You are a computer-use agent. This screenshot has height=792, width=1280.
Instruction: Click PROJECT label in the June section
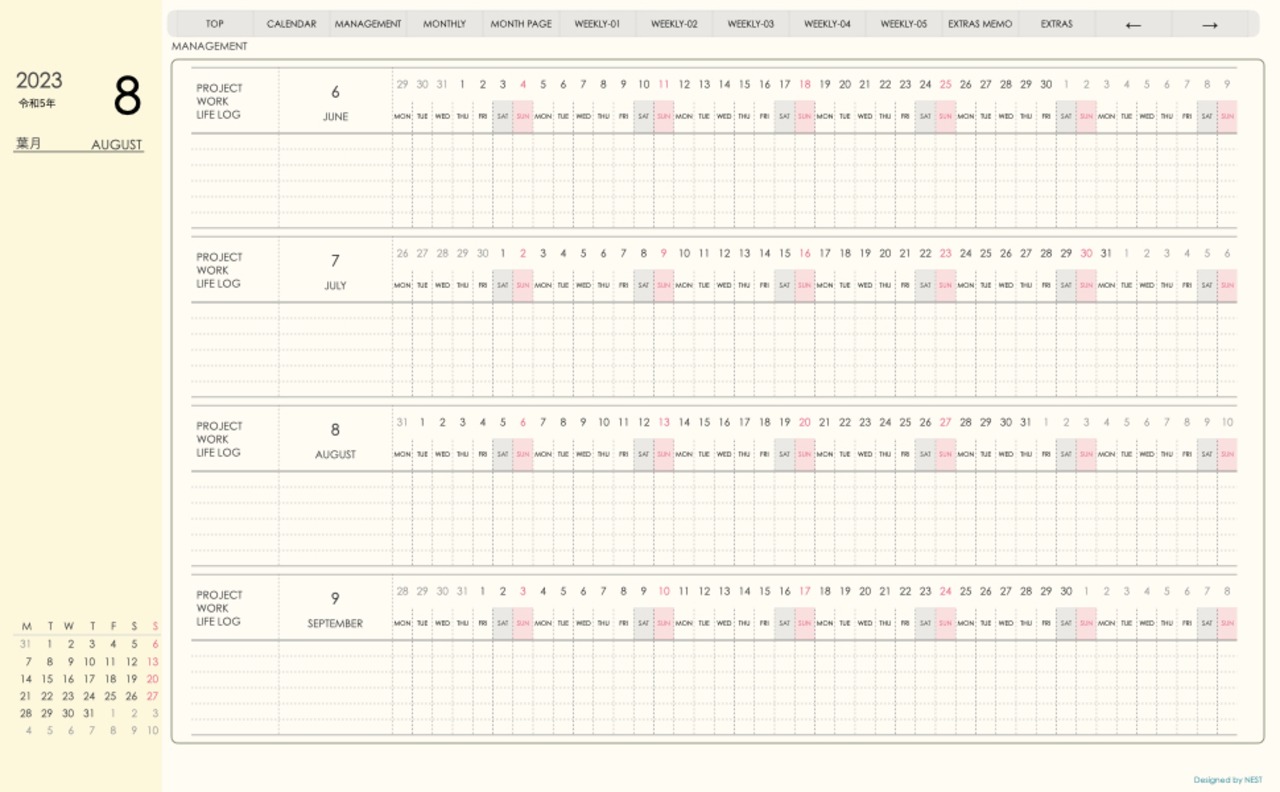219,88
